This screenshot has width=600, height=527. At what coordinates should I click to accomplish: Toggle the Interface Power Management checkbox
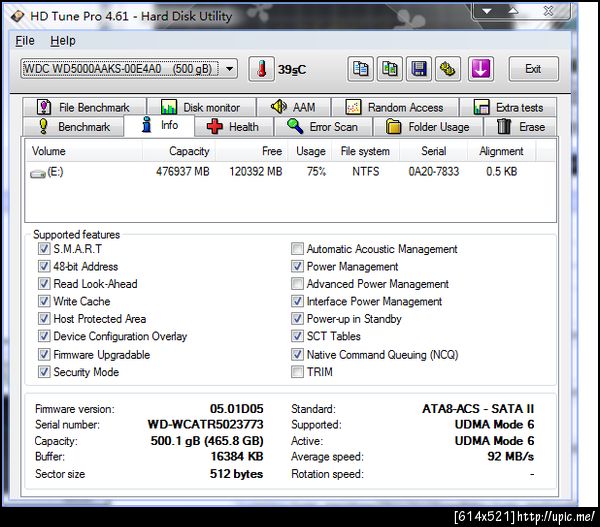[297, 301]
